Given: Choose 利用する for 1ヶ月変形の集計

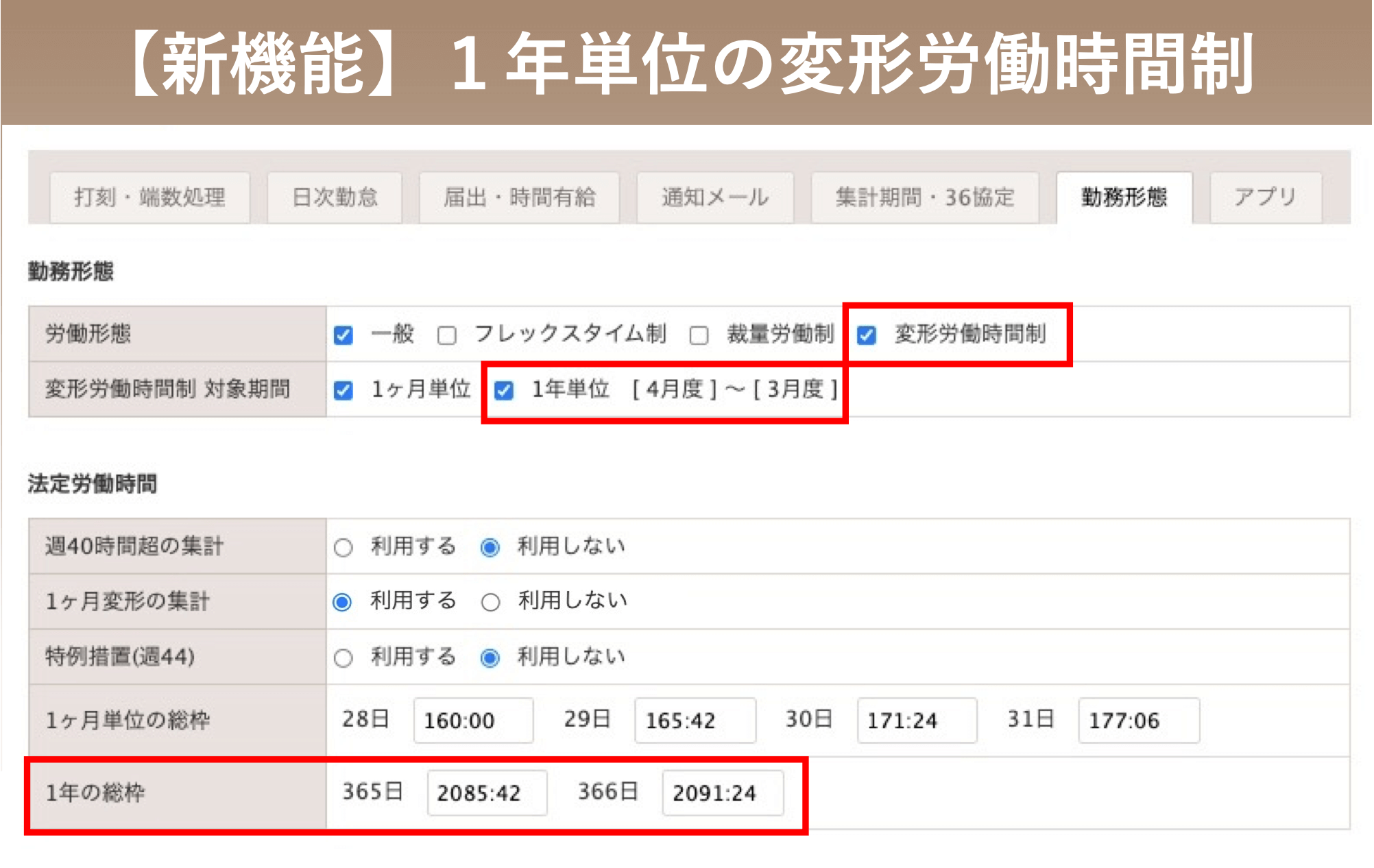Looking at the screenshot, I should coord(342,602).
